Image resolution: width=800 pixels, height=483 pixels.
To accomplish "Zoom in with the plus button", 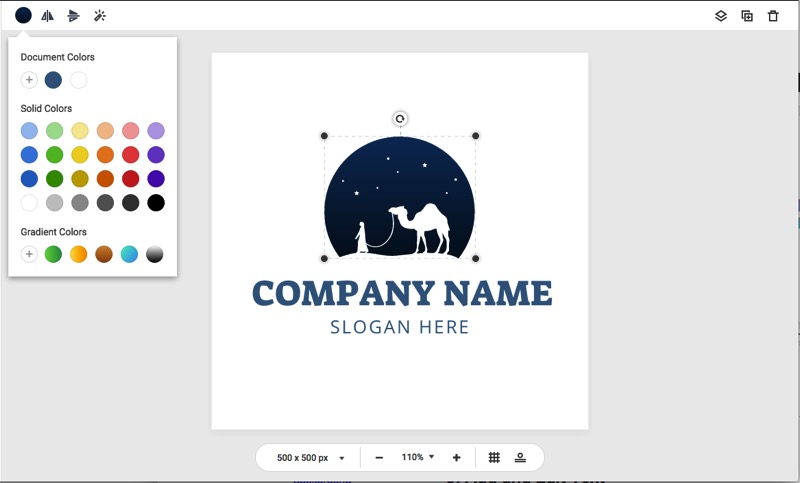I will 457,457.
